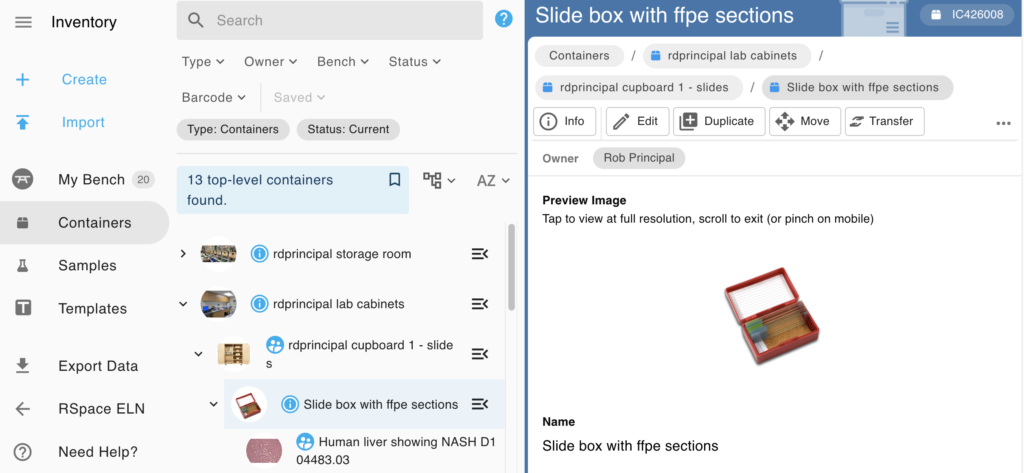Open context menu for Slide box row
Screen dimensions: 1024x473
click(480, 404)
